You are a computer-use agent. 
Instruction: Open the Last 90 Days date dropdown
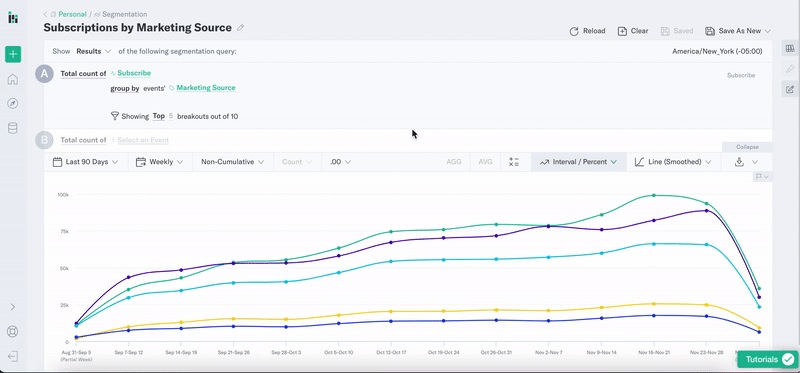[x=86, y=162]
